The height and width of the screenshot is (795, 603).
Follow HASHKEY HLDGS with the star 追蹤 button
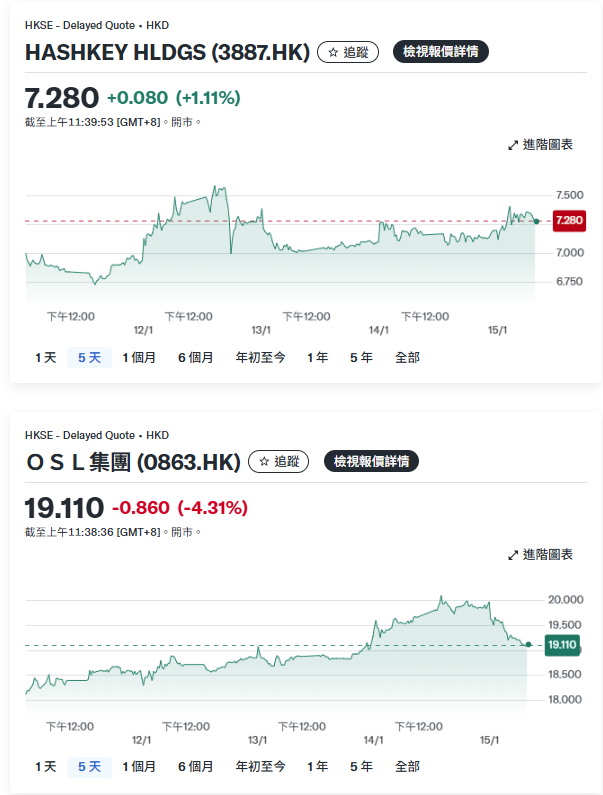pyautogui.click(x=348, y=52)
